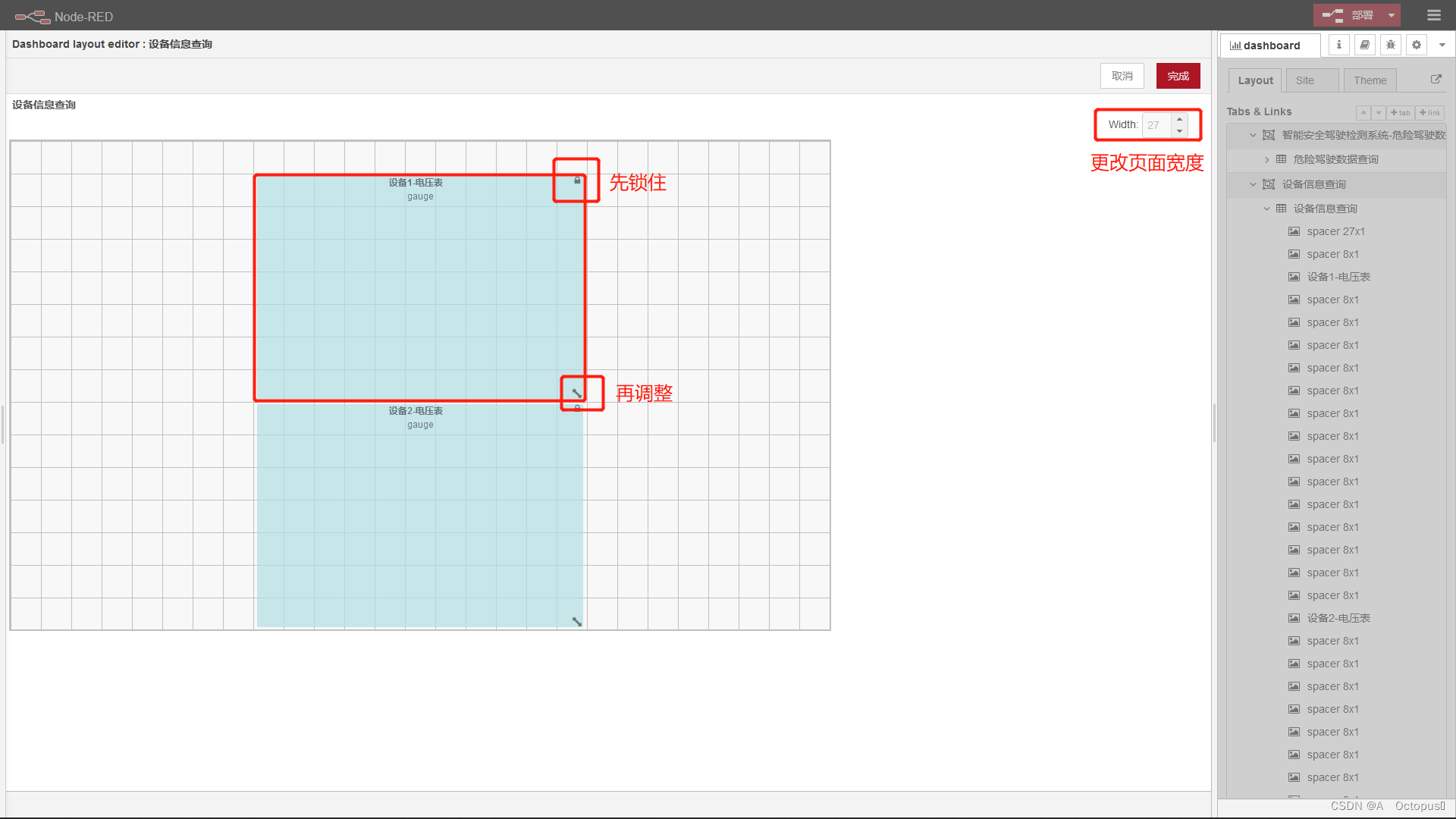Screen dimensions: 1456x819
Task: Collapse the 设备信息查询 tab row
Action: pyautogui.click(x=1253, y=184)
